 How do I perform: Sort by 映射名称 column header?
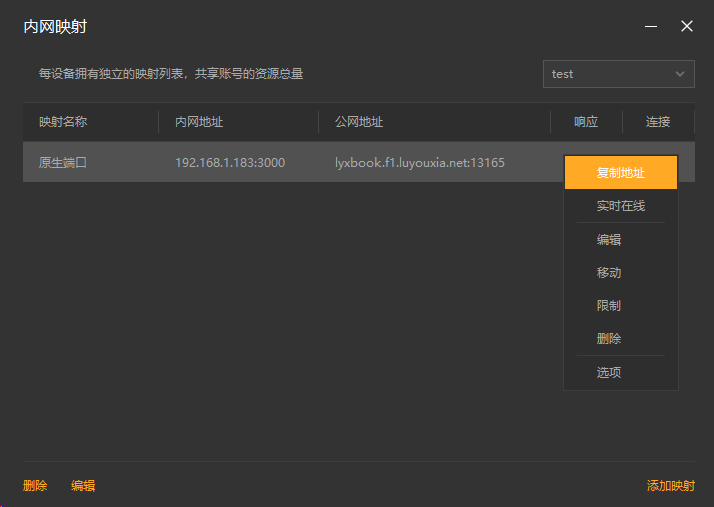pos(63,122)
